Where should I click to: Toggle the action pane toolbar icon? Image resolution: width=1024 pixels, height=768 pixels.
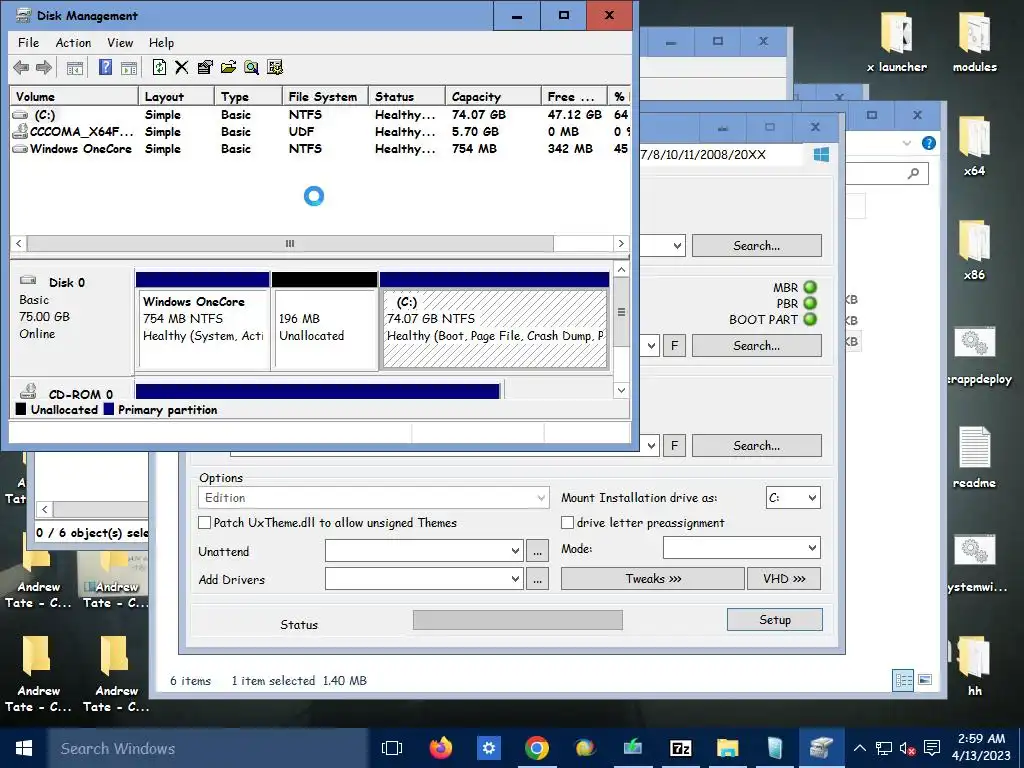coord(129,67)
